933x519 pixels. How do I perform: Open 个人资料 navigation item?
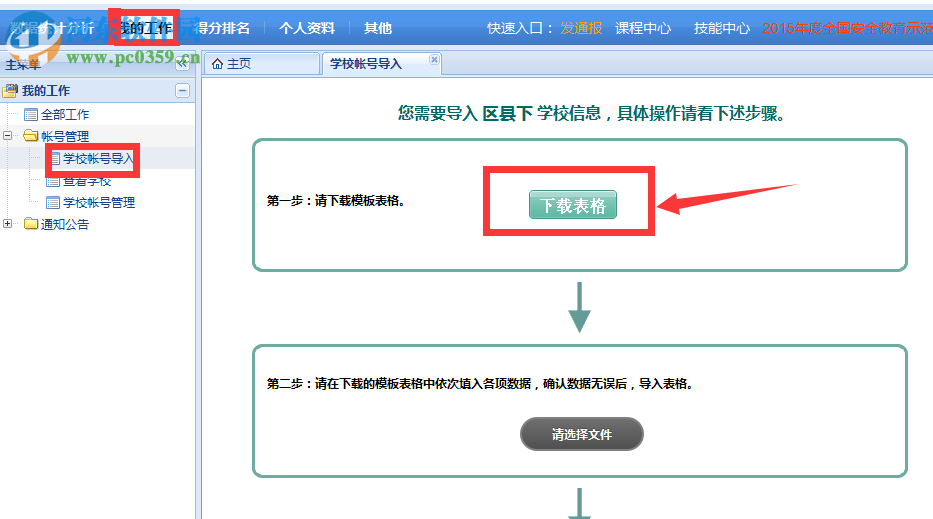pos(307,28)
